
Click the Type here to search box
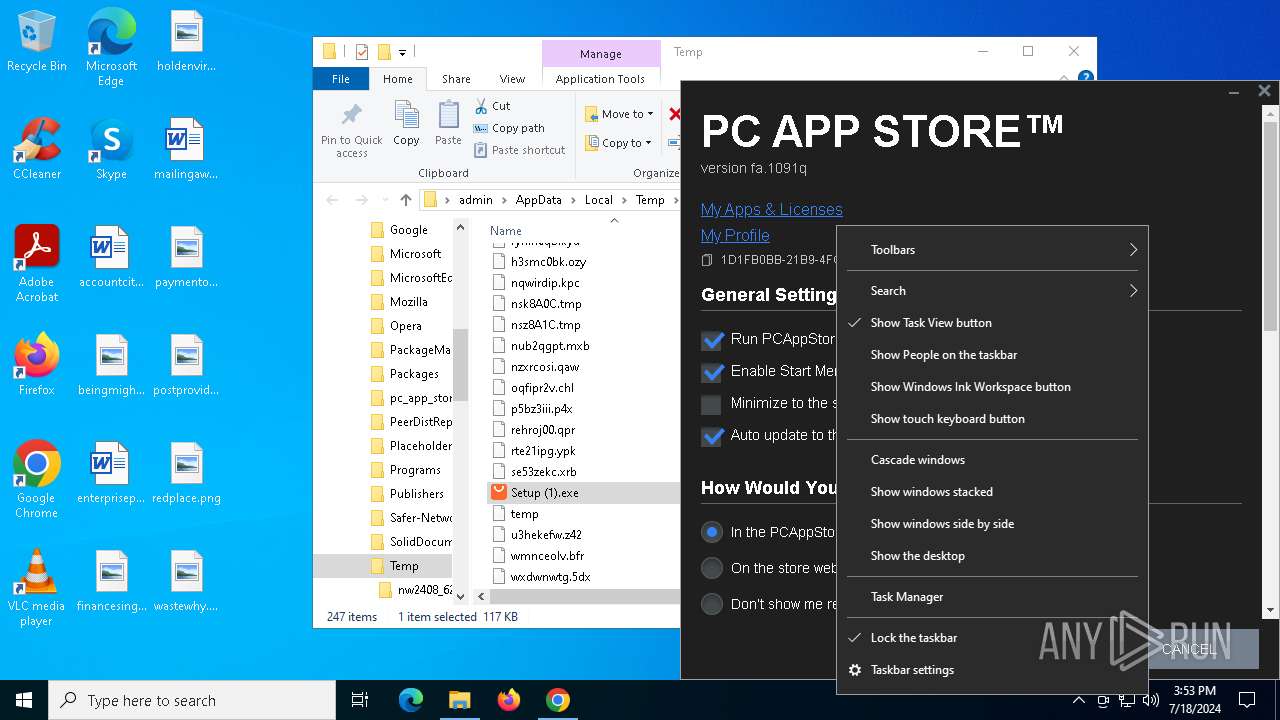192,700
